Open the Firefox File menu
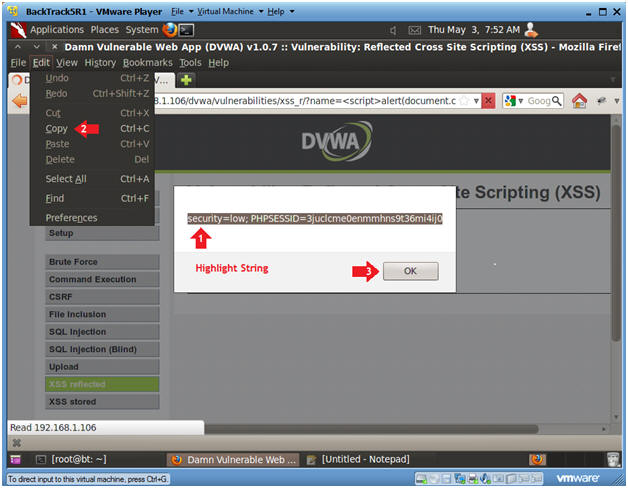This screenshot has width=628, height=488. 18,63
